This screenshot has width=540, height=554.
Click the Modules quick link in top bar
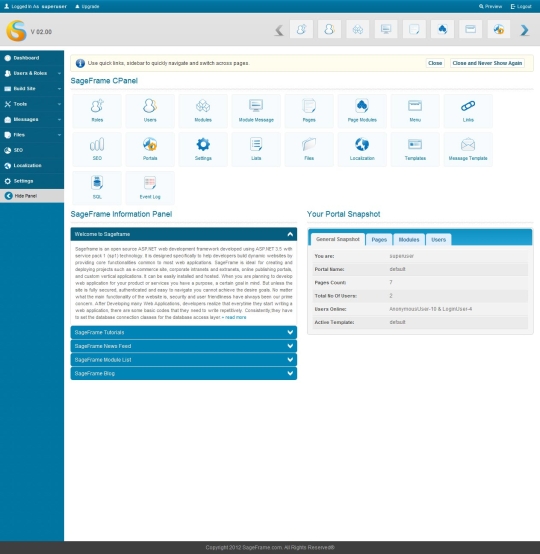(358, 29)
